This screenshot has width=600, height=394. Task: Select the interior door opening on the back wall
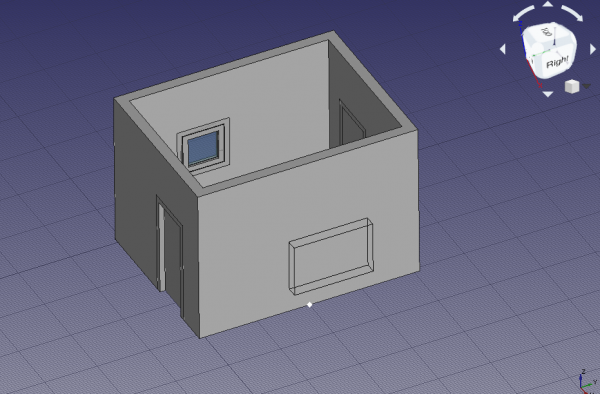351,122
